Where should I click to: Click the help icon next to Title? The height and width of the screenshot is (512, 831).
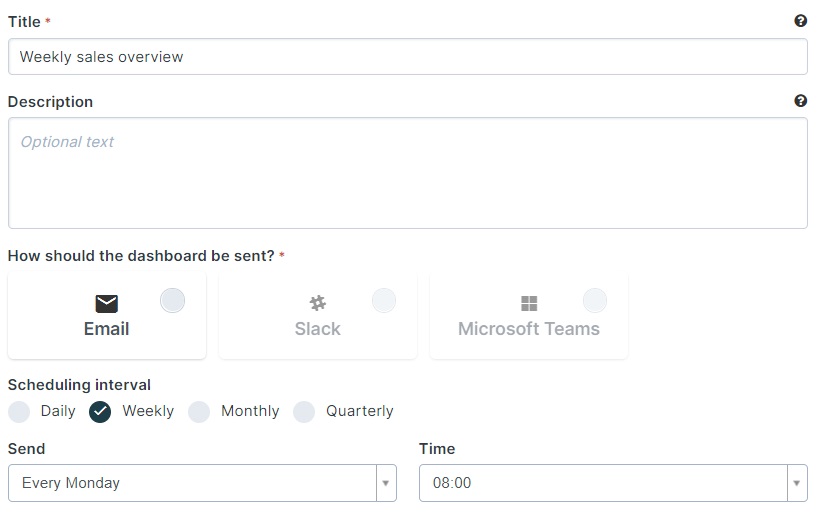[800, 21]
